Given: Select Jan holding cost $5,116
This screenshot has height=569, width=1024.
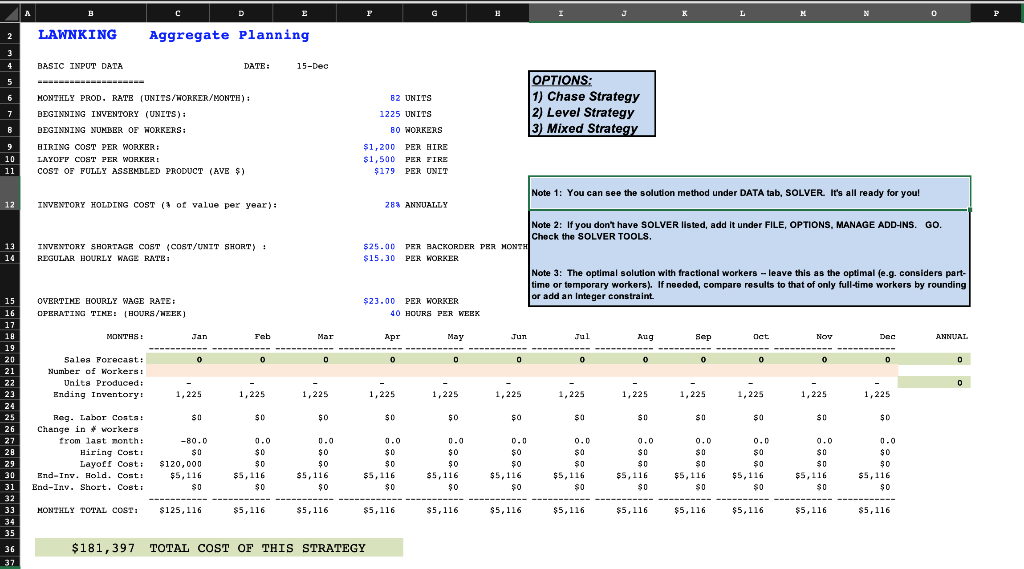Looking at the screenshot, I should pyautogui.click(x=186, y=476).
